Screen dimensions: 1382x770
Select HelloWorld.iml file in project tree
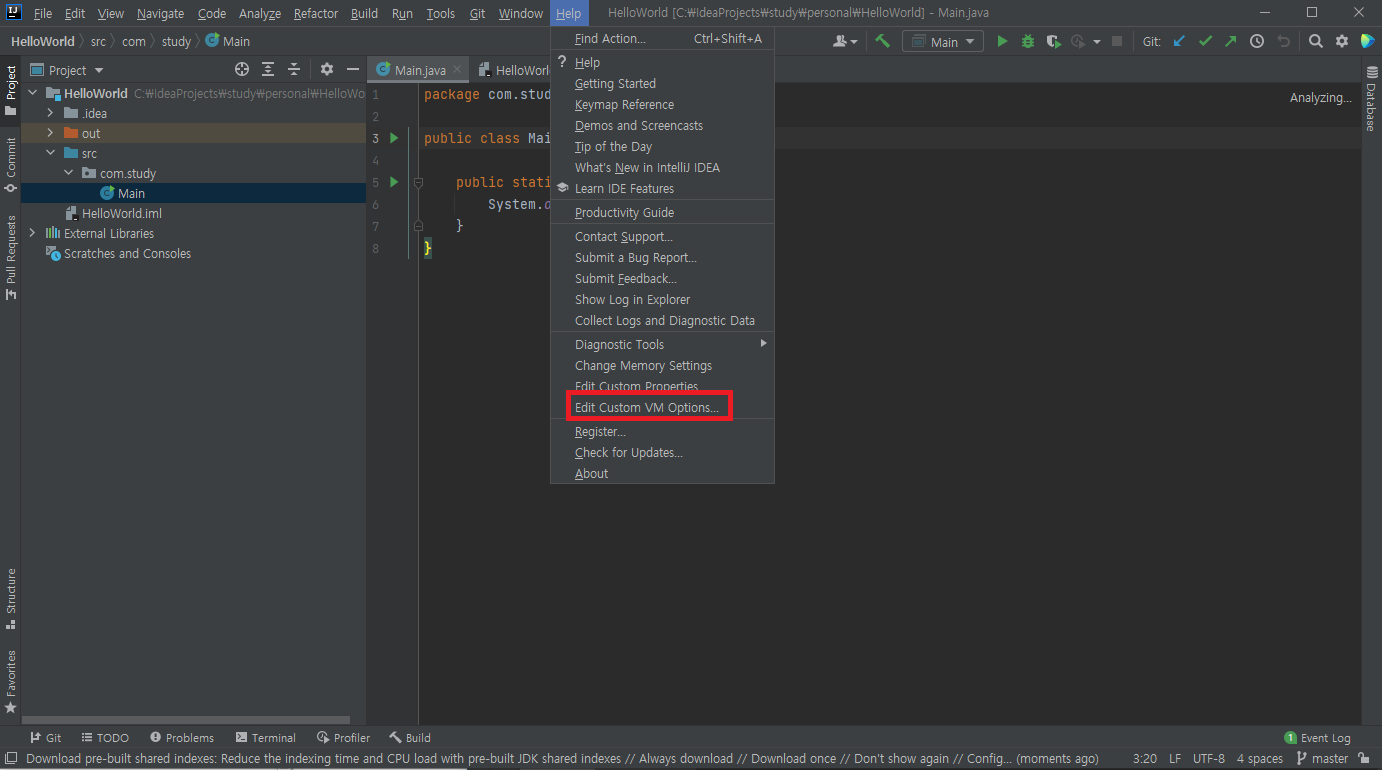click(x=122, y=213)
